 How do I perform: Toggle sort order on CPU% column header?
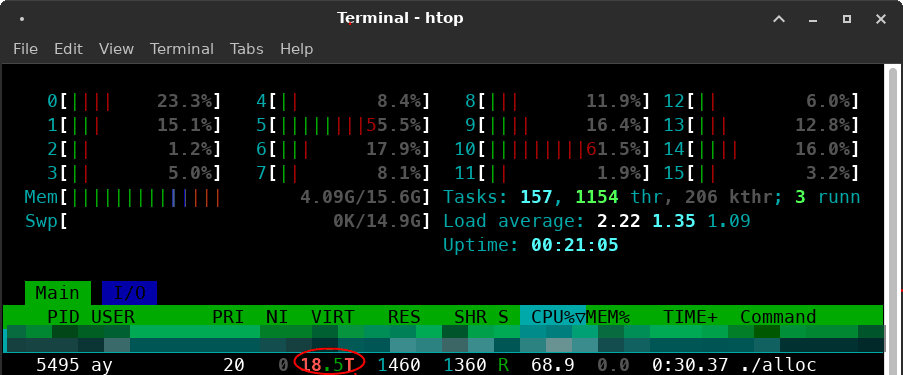(x=553, y=317)
